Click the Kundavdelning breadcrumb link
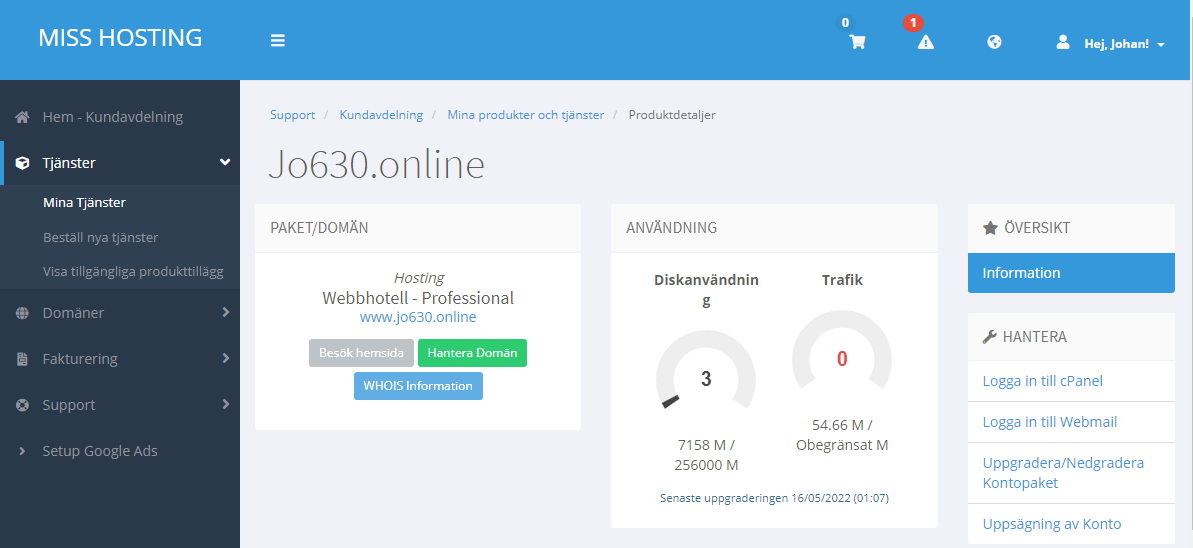The height and width of the screenshot is (548, 1193). [381, 115]
